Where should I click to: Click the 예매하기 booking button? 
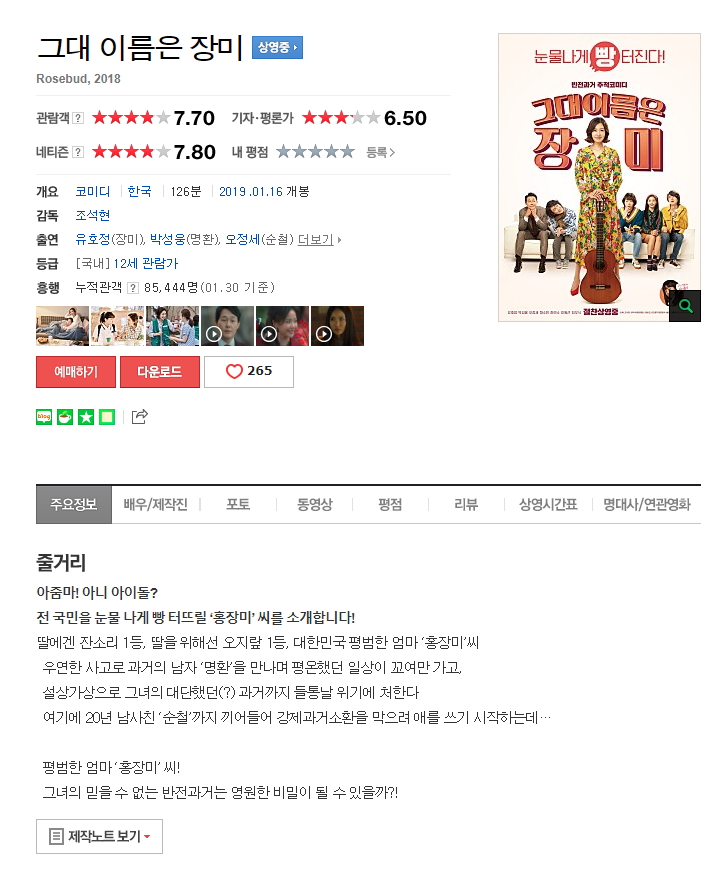point(76,372)
